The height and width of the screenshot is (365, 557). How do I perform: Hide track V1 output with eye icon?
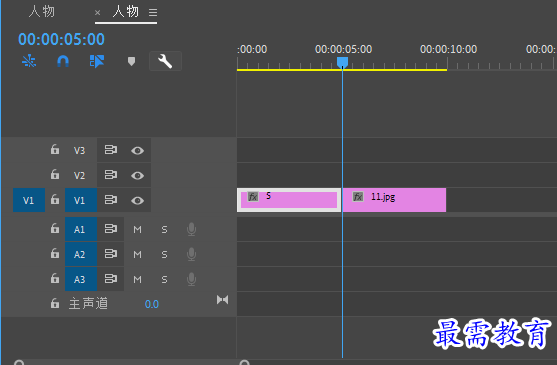(137, 201)
